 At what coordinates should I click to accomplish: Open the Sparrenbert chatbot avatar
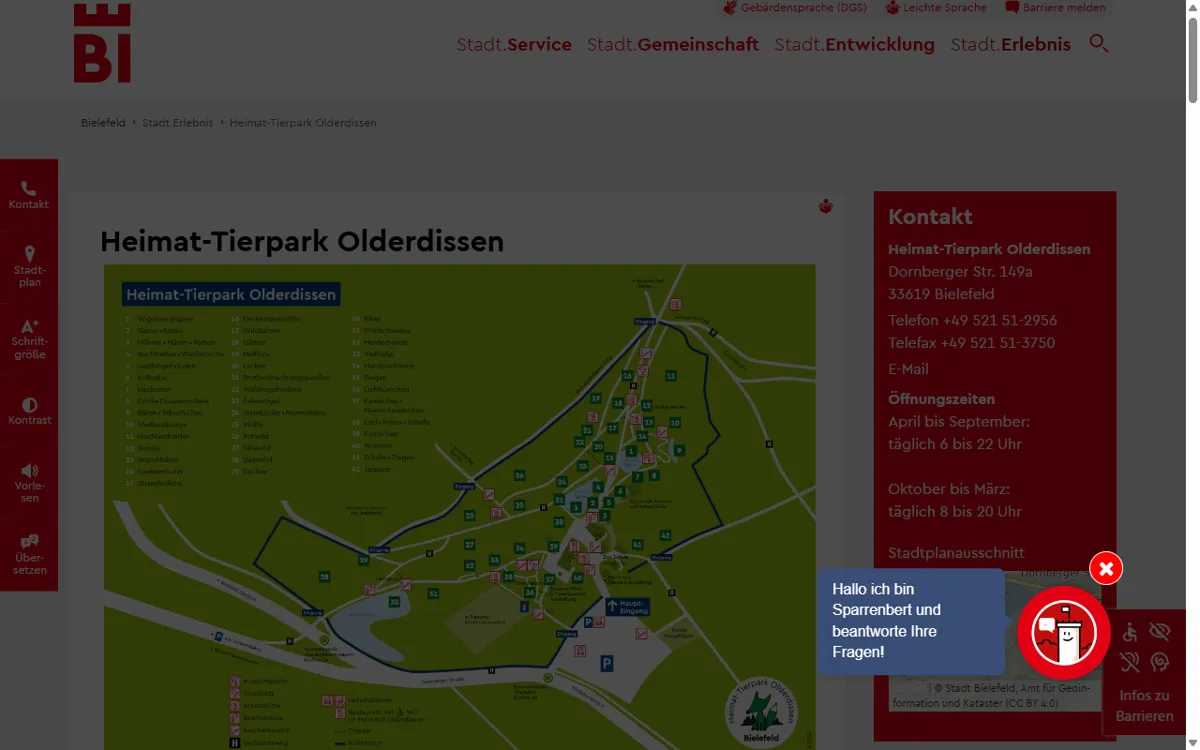pyautogui.click(x=1064, y=633)
